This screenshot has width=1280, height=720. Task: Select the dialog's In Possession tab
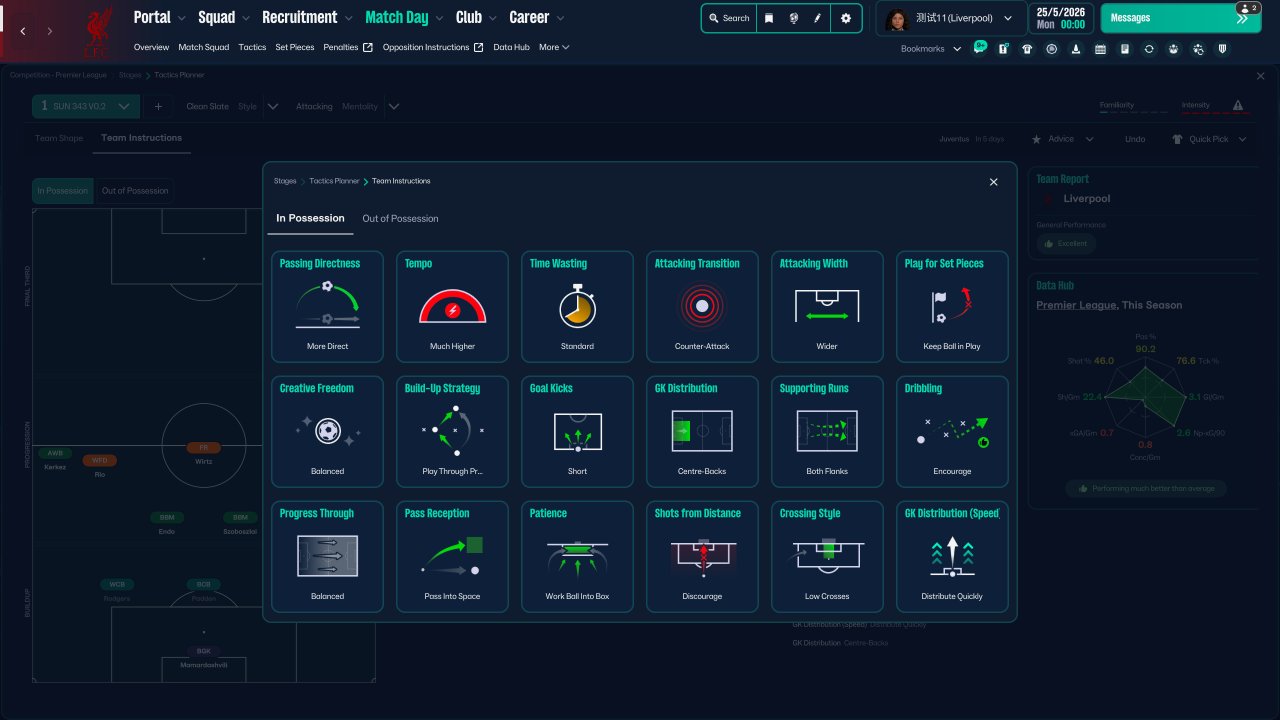click(310, 218)
